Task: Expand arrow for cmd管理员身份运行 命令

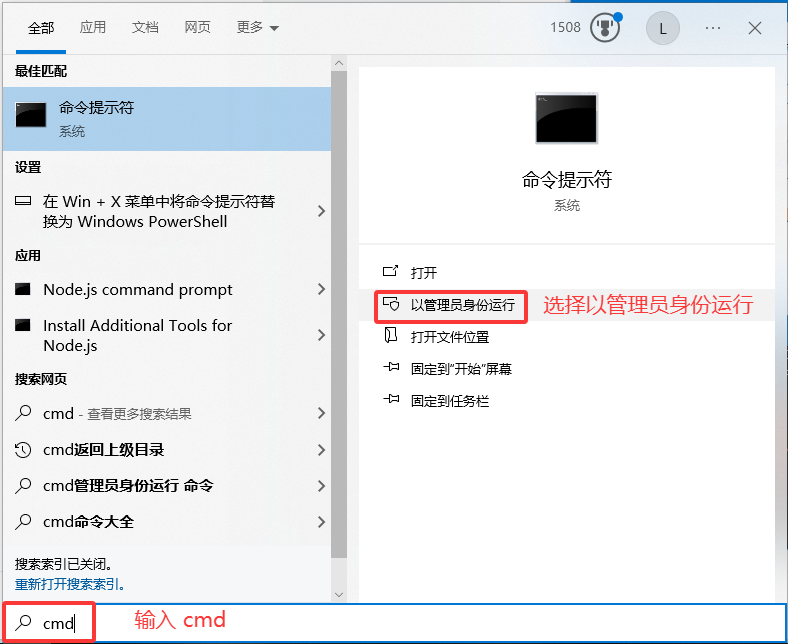Action: 322,486
